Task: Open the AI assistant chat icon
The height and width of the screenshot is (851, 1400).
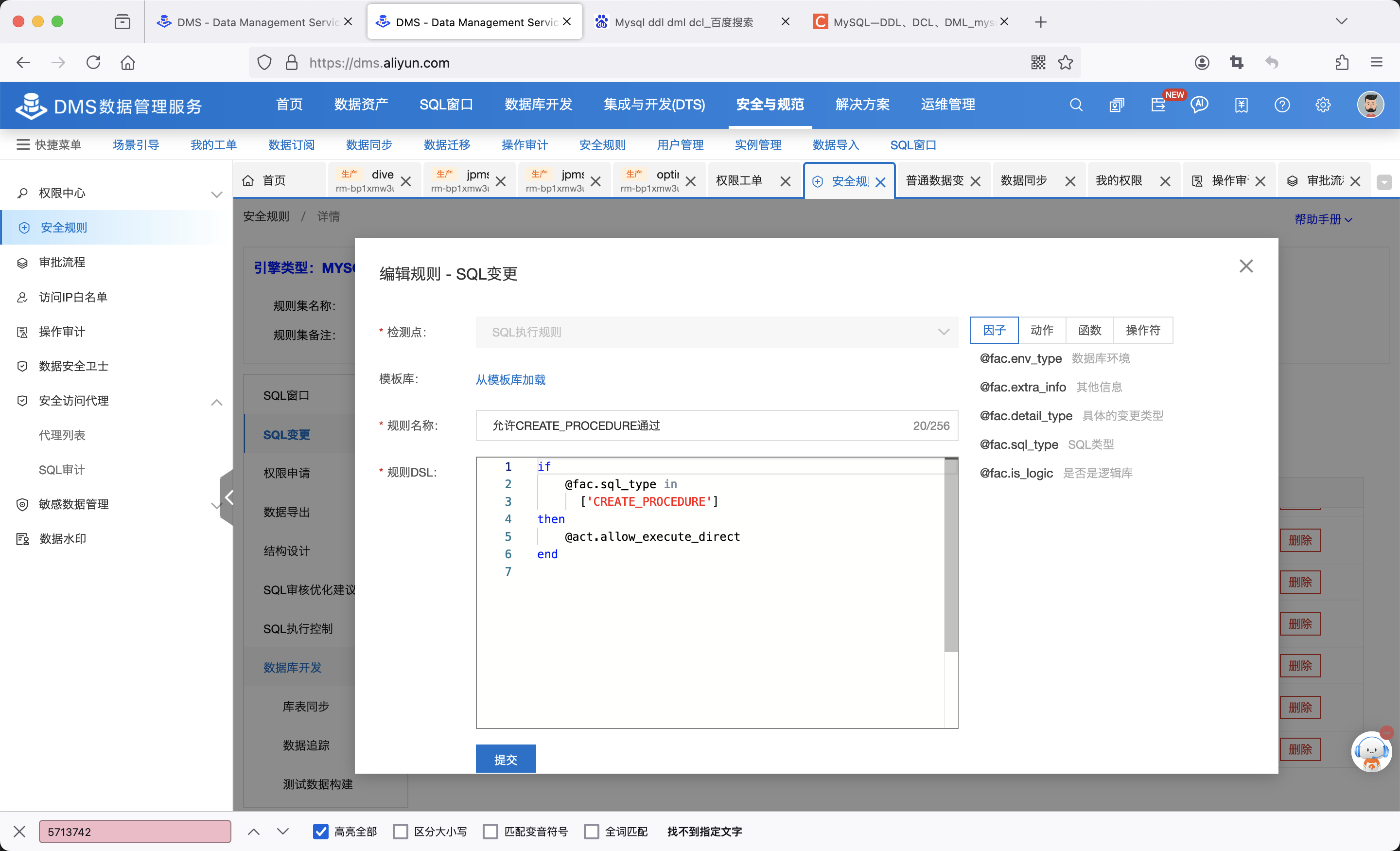Action: pos(1199,105)
